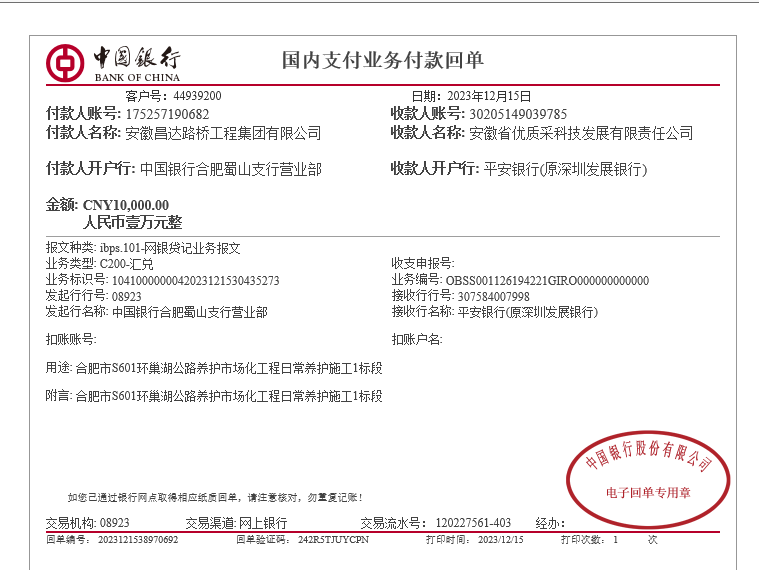
Task: Select the customer number 44939200
Action: (x=197, y=96)
